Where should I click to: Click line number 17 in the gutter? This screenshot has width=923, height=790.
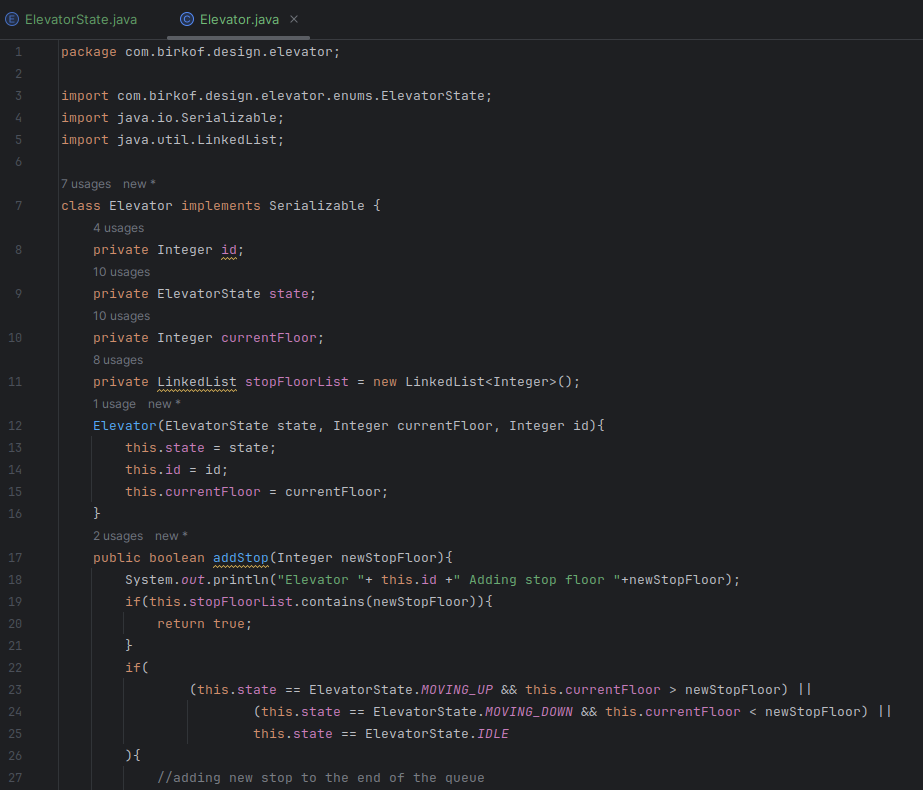coord(15,557)
